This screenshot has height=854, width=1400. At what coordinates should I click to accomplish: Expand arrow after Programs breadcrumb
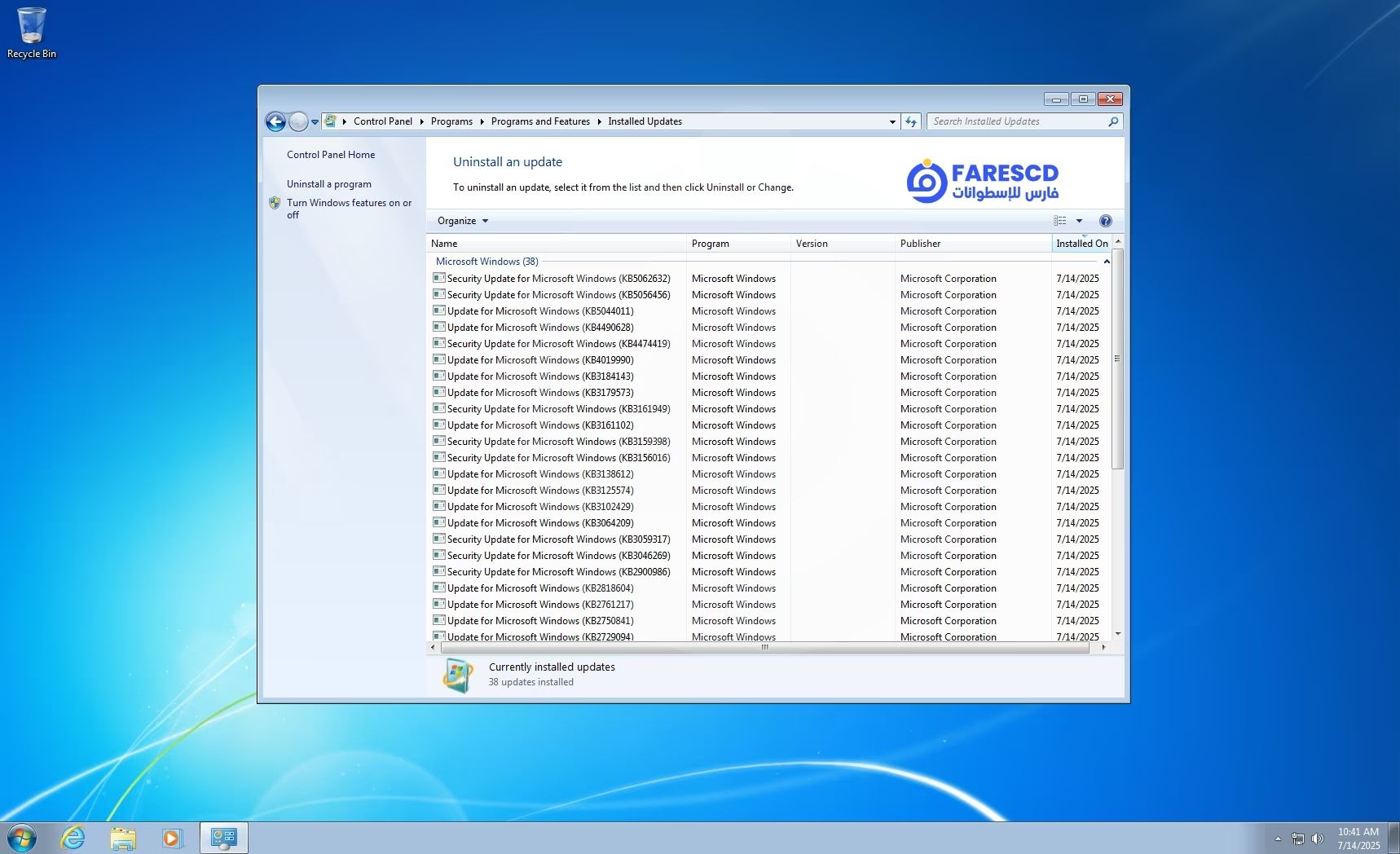pyautogui.click(x=482, y=121)
